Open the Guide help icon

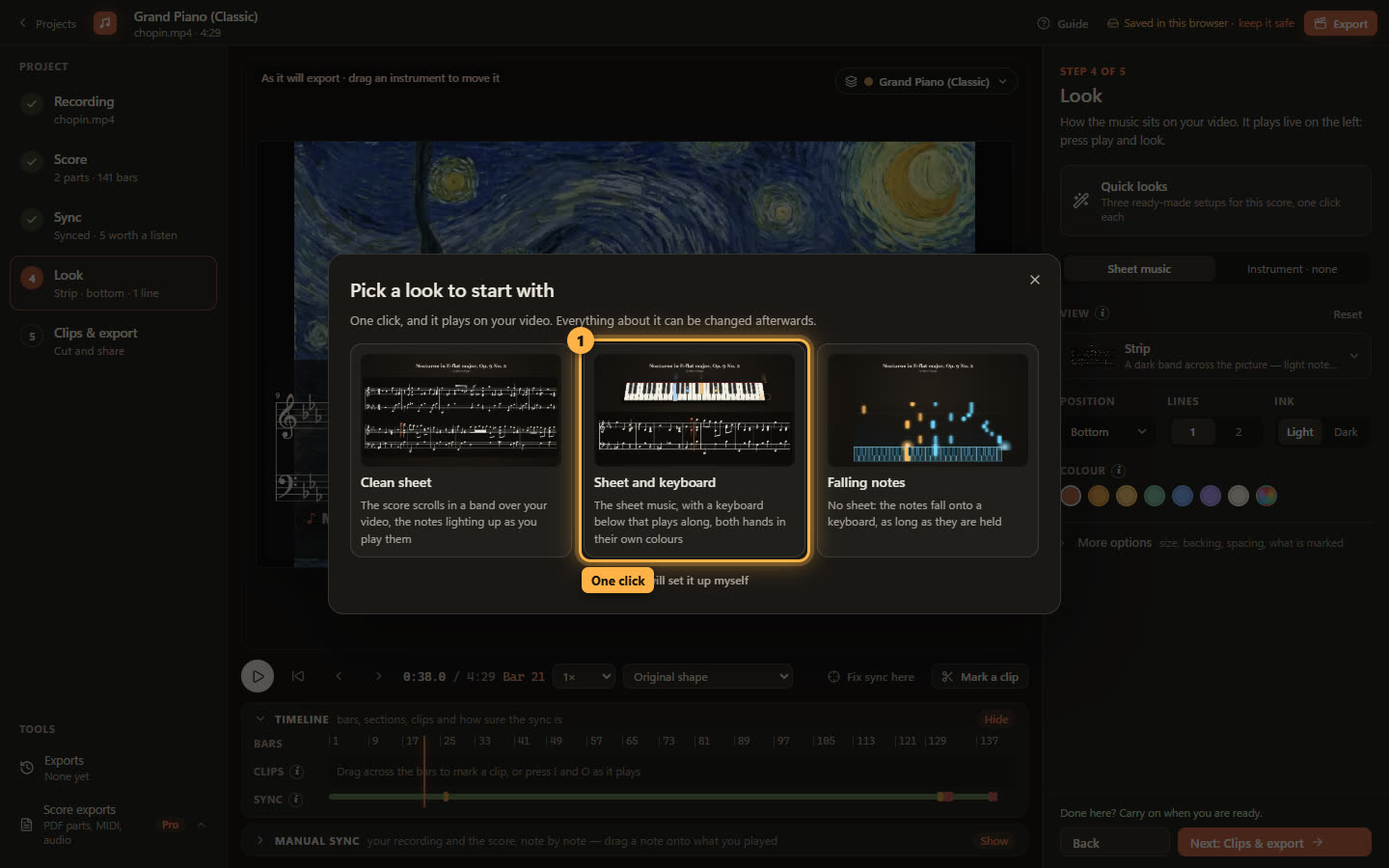tap(1043, 23)
